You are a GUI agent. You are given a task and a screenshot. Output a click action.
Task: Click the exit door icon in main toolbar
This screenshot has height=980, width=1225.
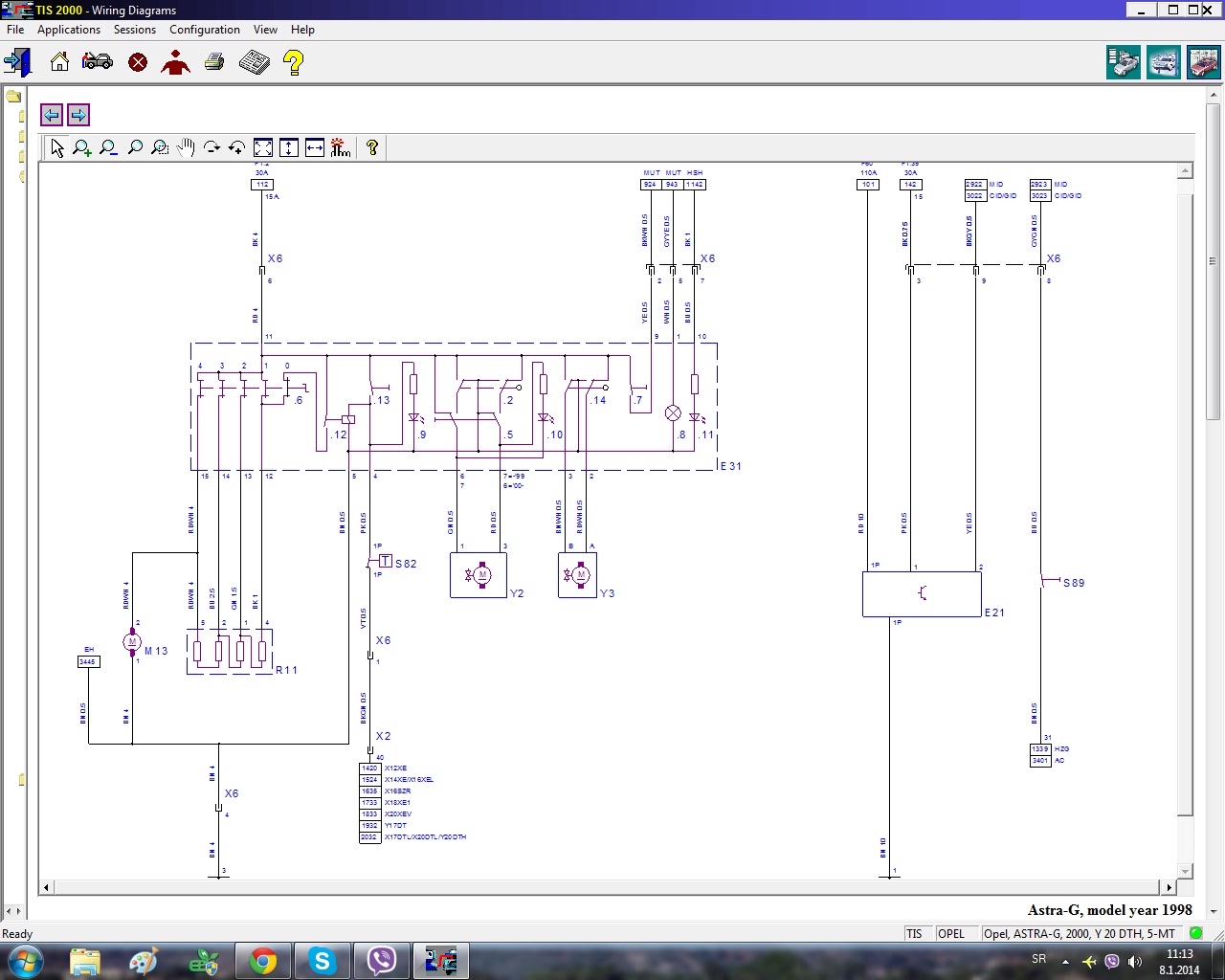[x=18, y=62]
